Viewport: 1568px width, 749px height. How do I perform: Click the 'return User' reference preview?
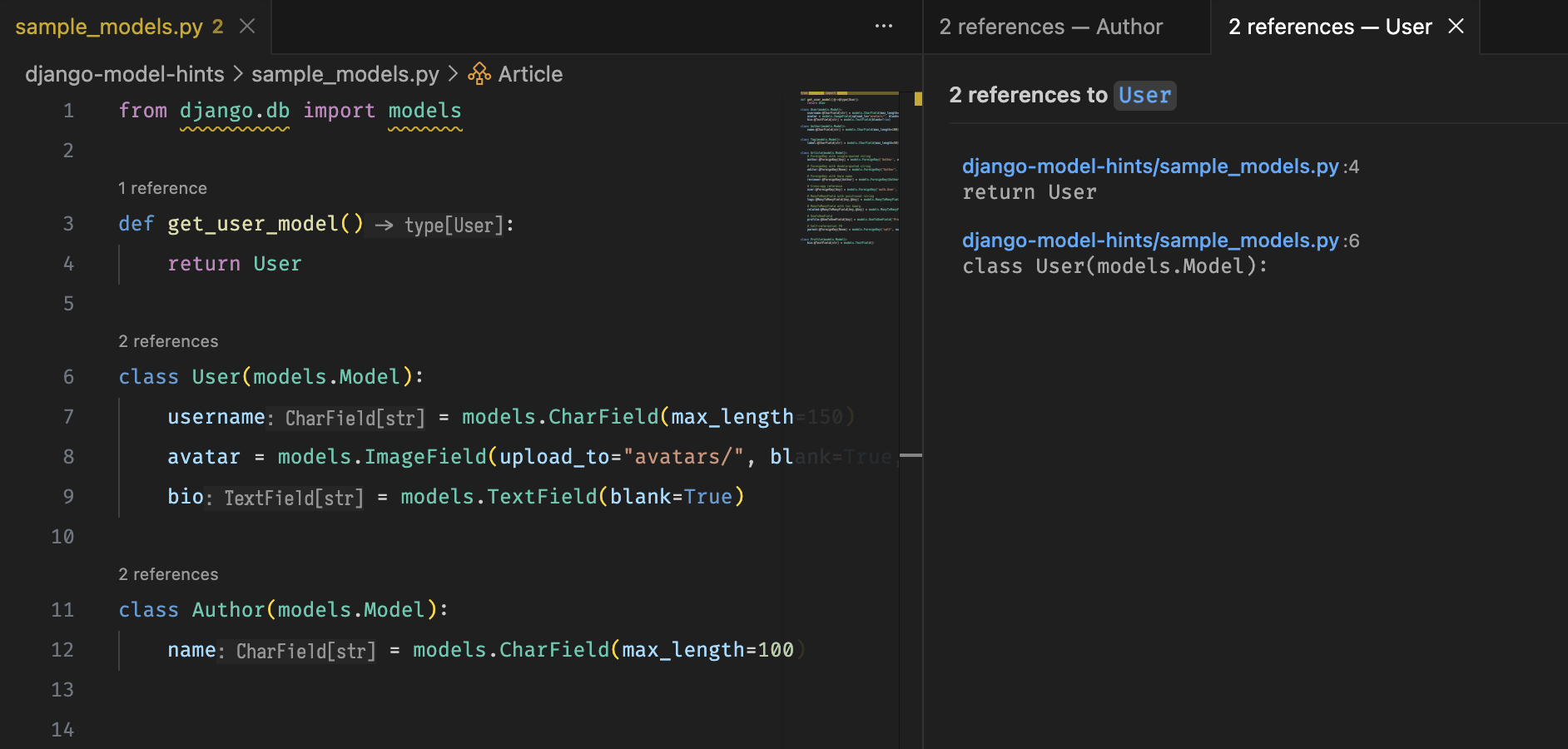(x=1030, y=192)
